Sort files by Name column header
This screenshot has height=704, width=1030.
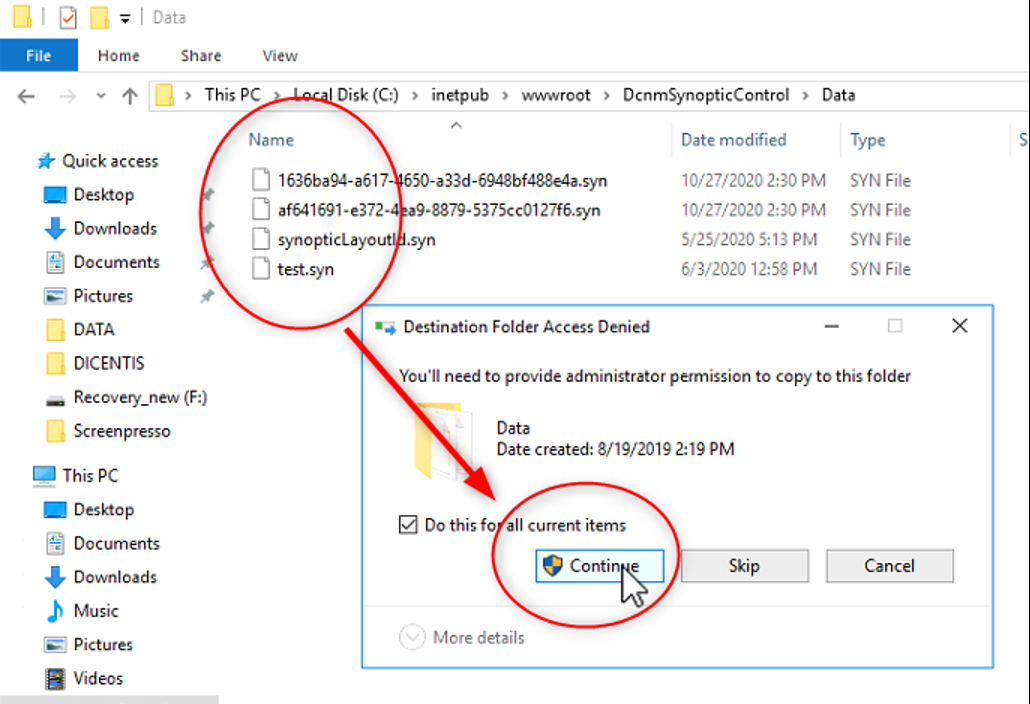pos(271,140)
